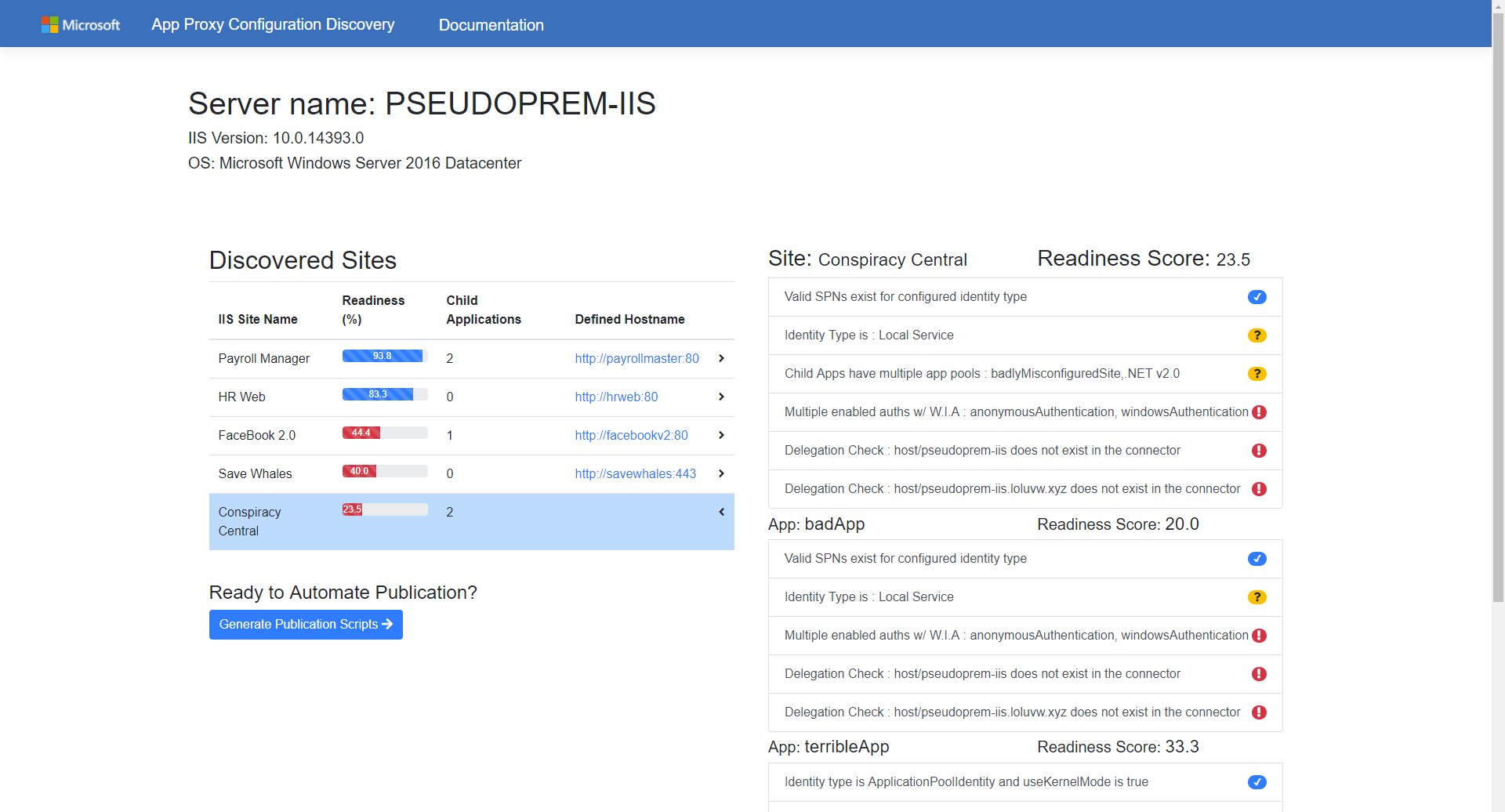Click the IIS Site Name column header
Image resolution: width=1505 pixels, height=812 pixels.
coord(258,319)
